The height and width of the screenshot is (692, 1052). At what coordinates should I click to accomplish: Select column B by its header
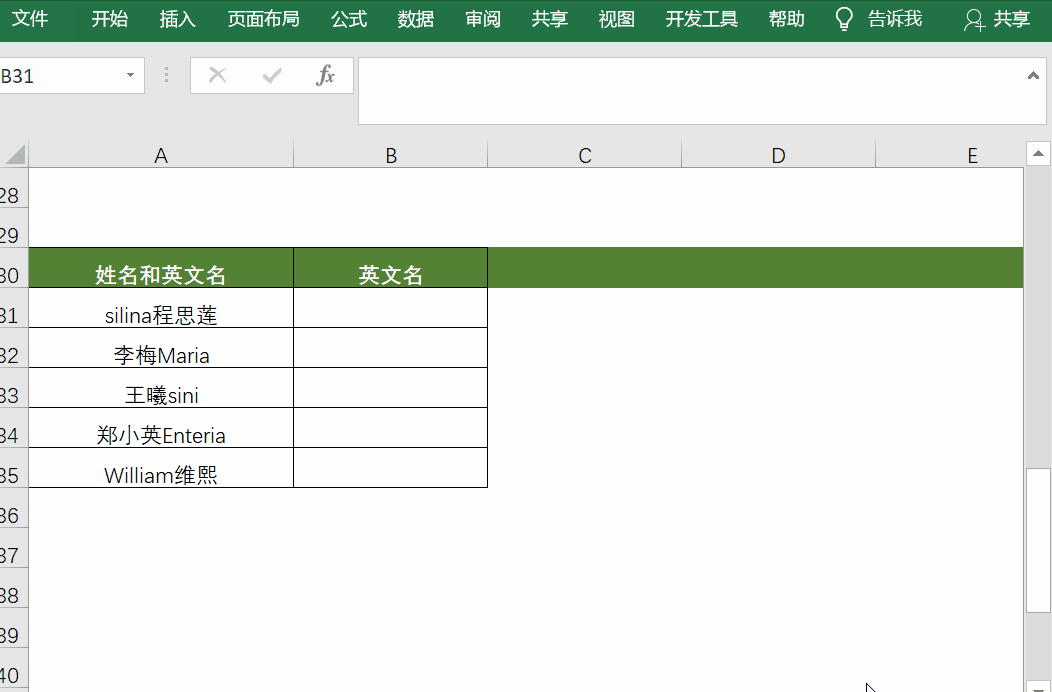[x=390, y=155]
